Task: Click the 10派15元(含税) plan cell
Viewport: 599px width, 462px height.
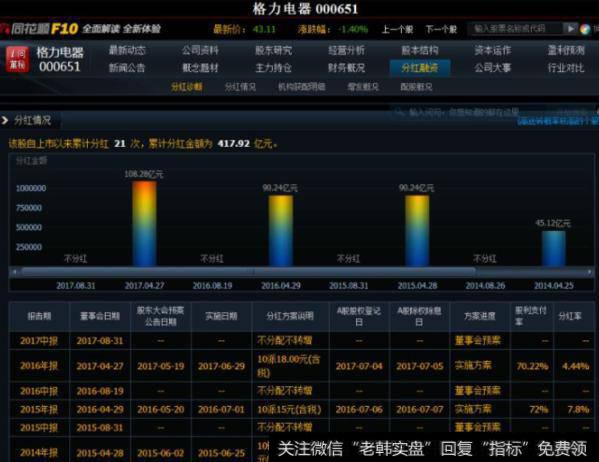Action: pyautogui.click(x=289, y=409)
